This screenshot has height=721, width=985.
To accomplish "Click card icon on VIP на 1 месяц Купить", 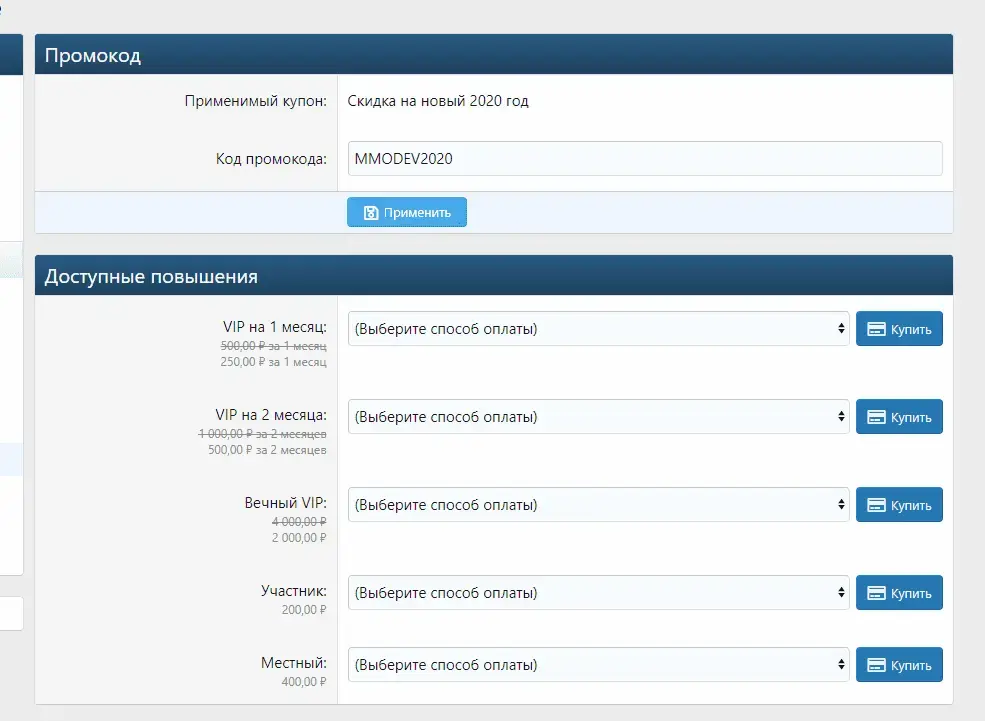I will coord(876,329).
